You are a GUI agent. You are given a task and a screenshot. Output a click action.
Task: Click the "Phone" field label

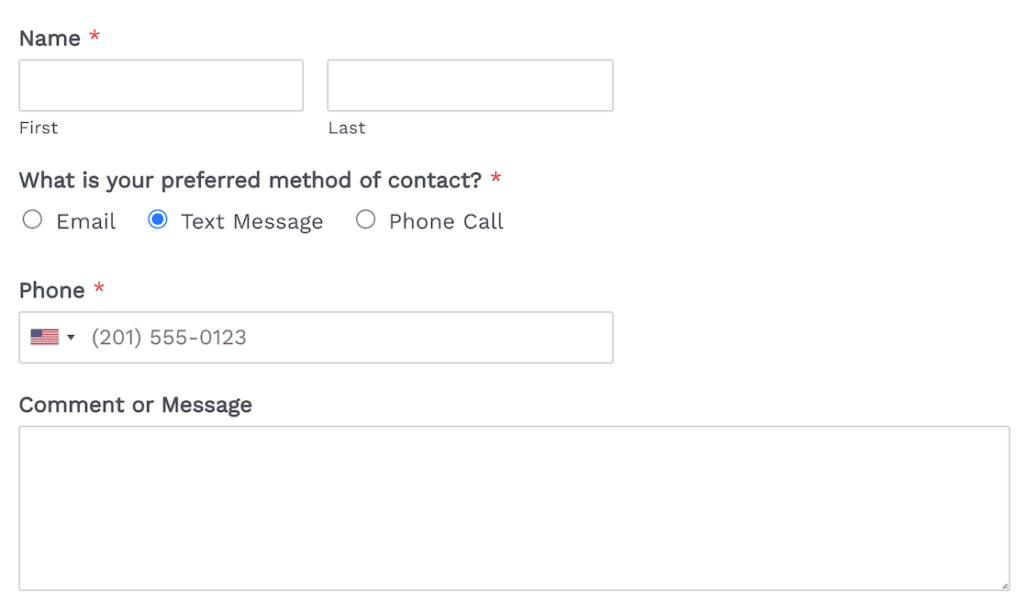click(x=52, y=290)
